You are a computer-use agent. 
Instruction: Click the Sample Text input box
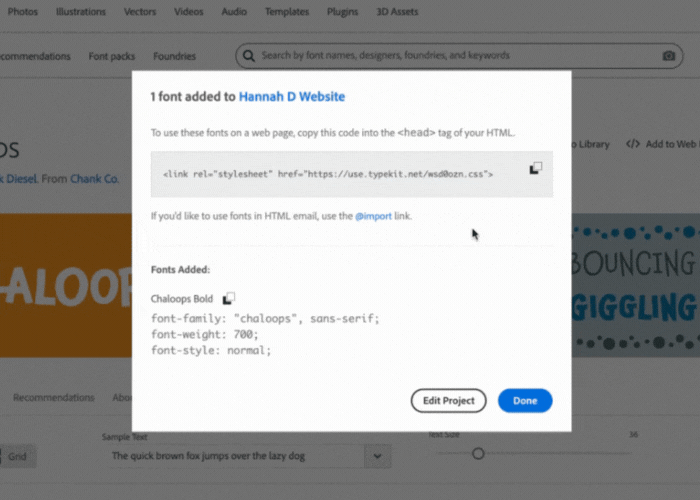[236, 456]
